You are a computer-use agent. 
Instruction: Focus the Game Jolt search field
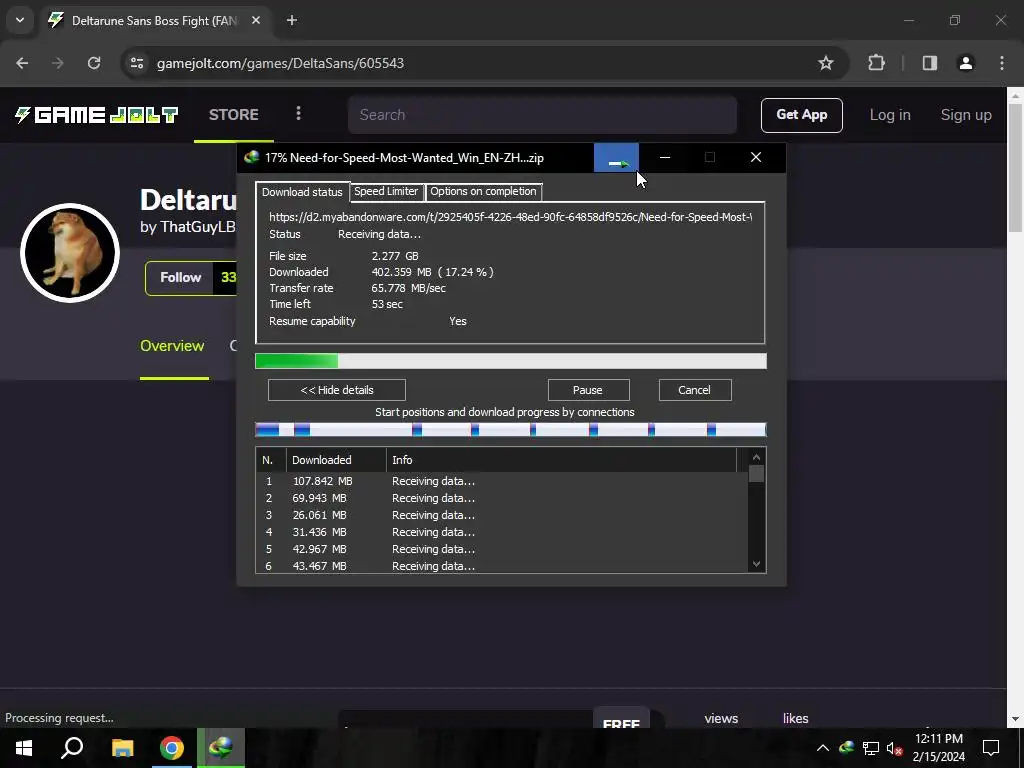click(542, 115)
